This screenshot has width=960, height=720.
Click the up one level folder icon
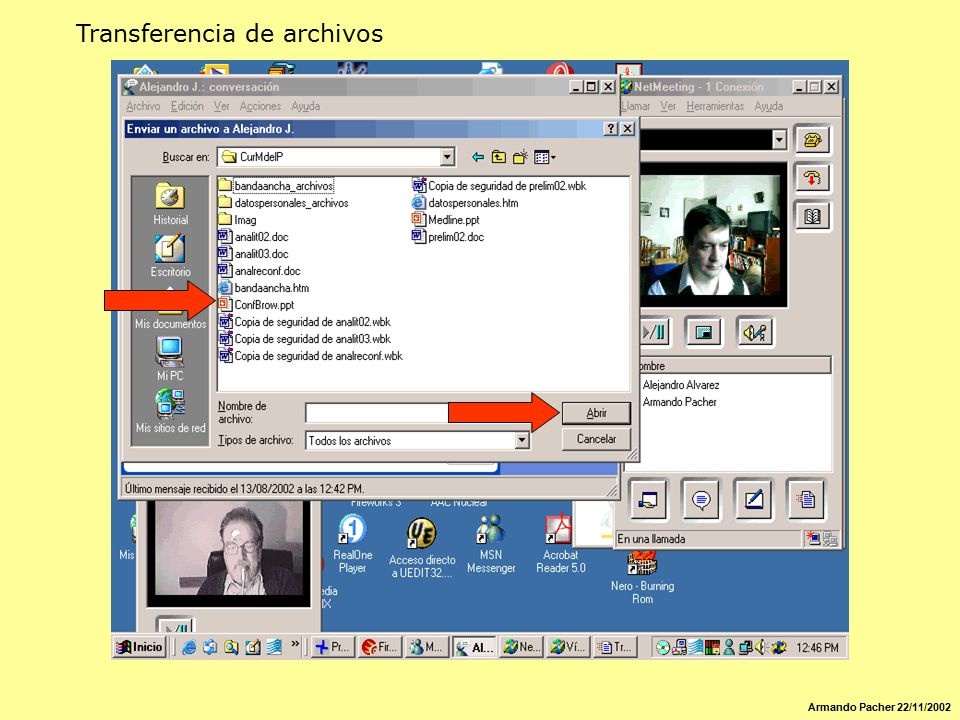tap(499, 157)
